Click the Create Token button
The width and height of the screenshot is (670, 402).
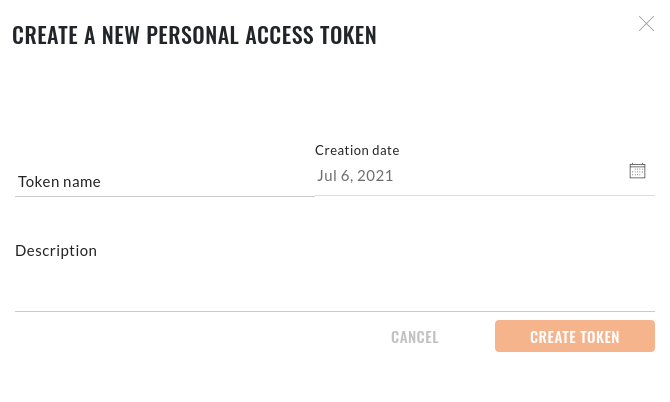tap(574, 337)
